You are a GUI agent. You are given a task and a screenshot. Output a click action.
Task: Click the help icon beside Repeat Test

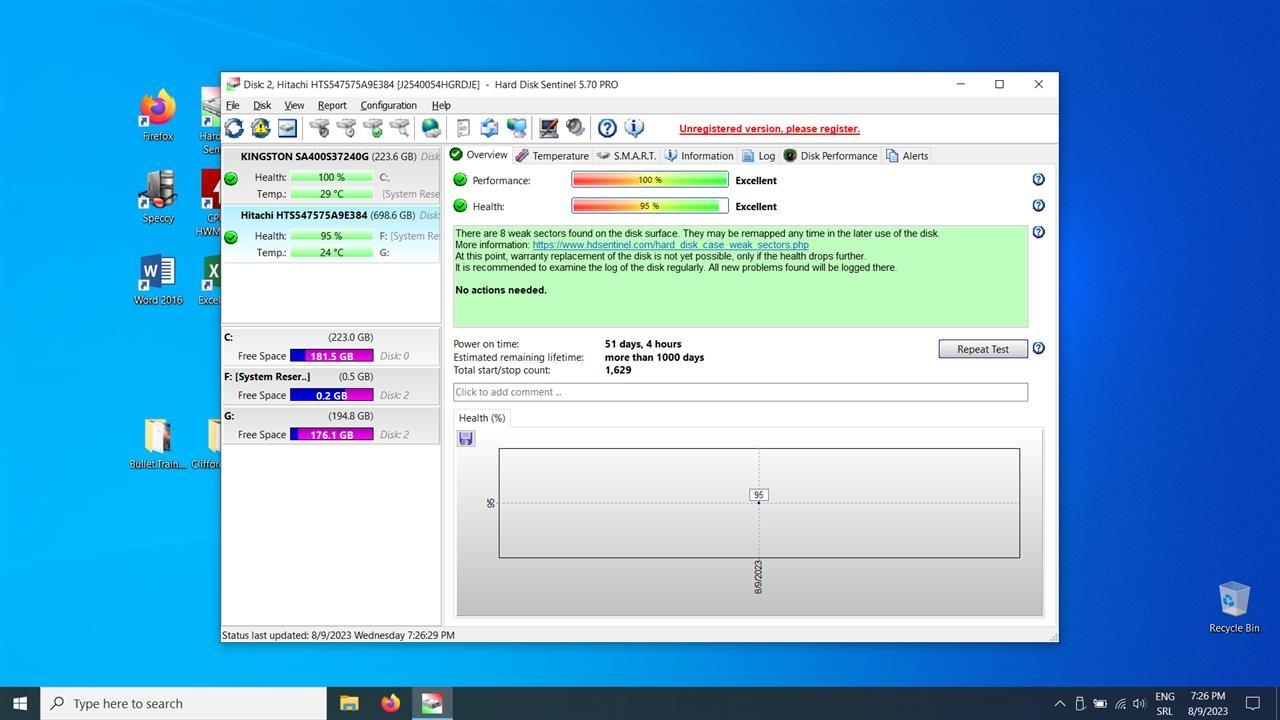[1038, 349]
